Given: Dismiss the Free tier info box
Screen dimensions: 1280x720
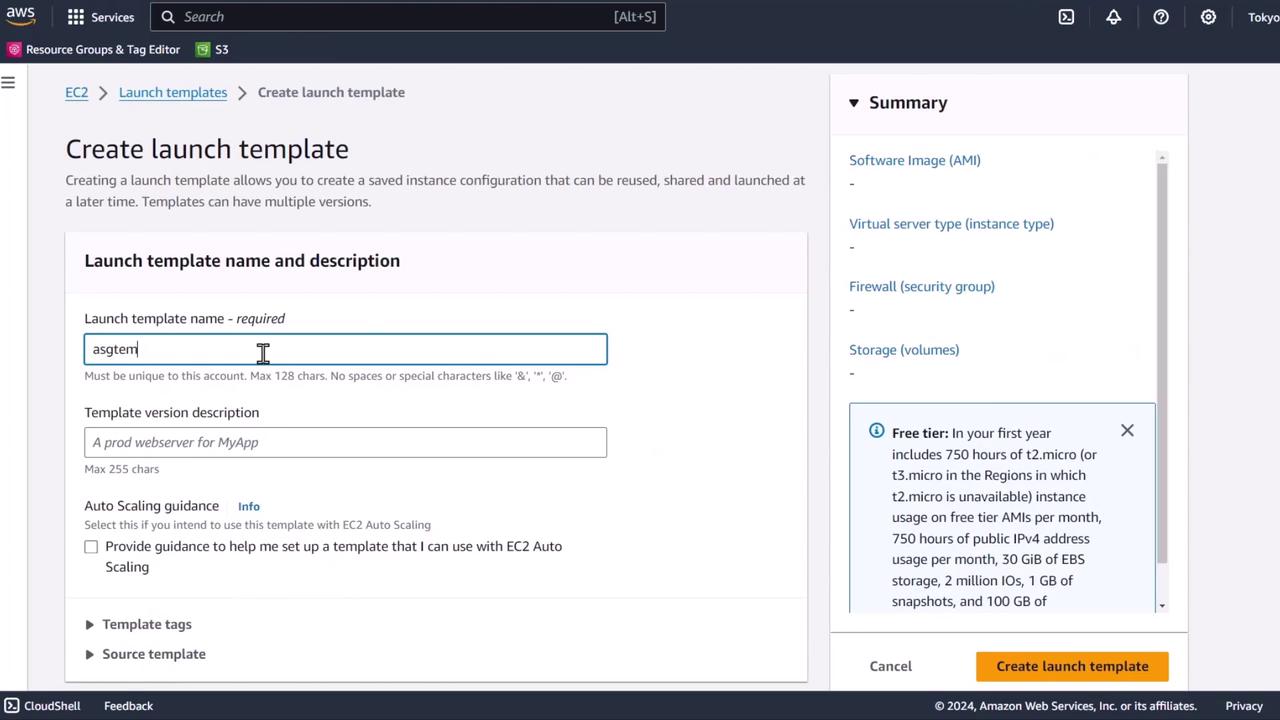Looking at the screenshot, I should click(x=1127, y=431).
